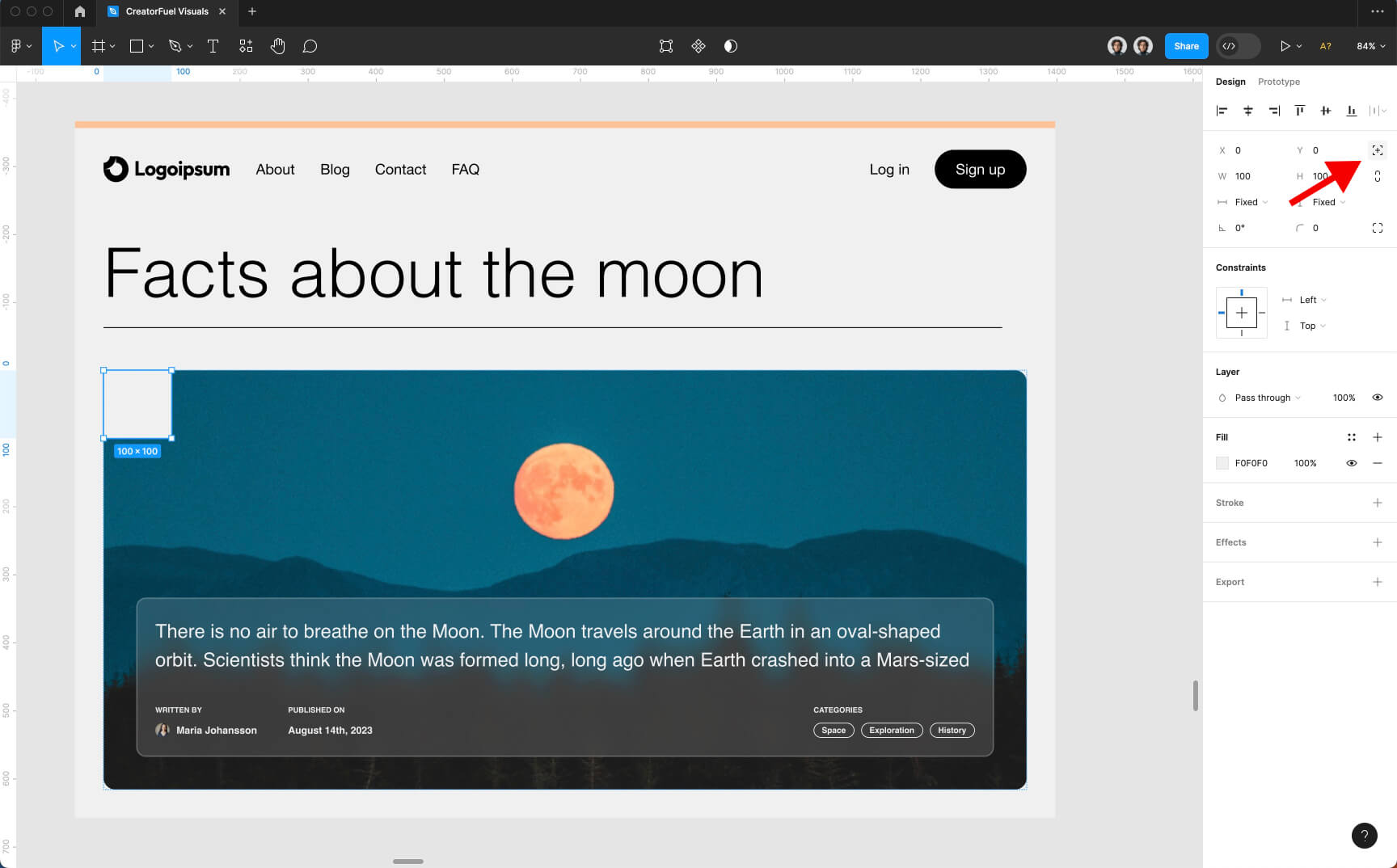Viewport: 1397px width, 868px height.
Task: Open the zoom level dropdown
Action: coord(1371,46)
